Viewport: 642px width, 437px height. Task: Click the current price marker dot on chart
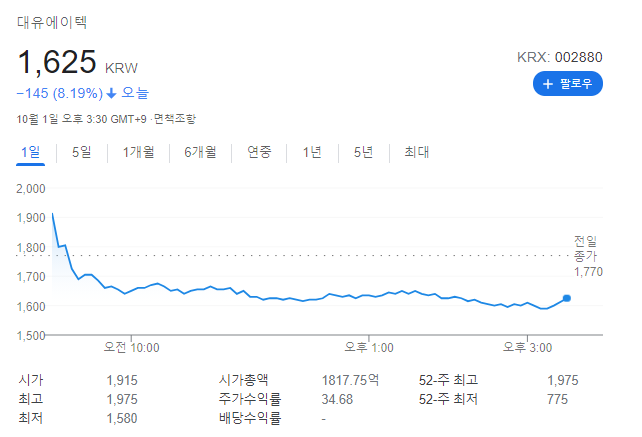pyautogui.click(x=567, y=298)
